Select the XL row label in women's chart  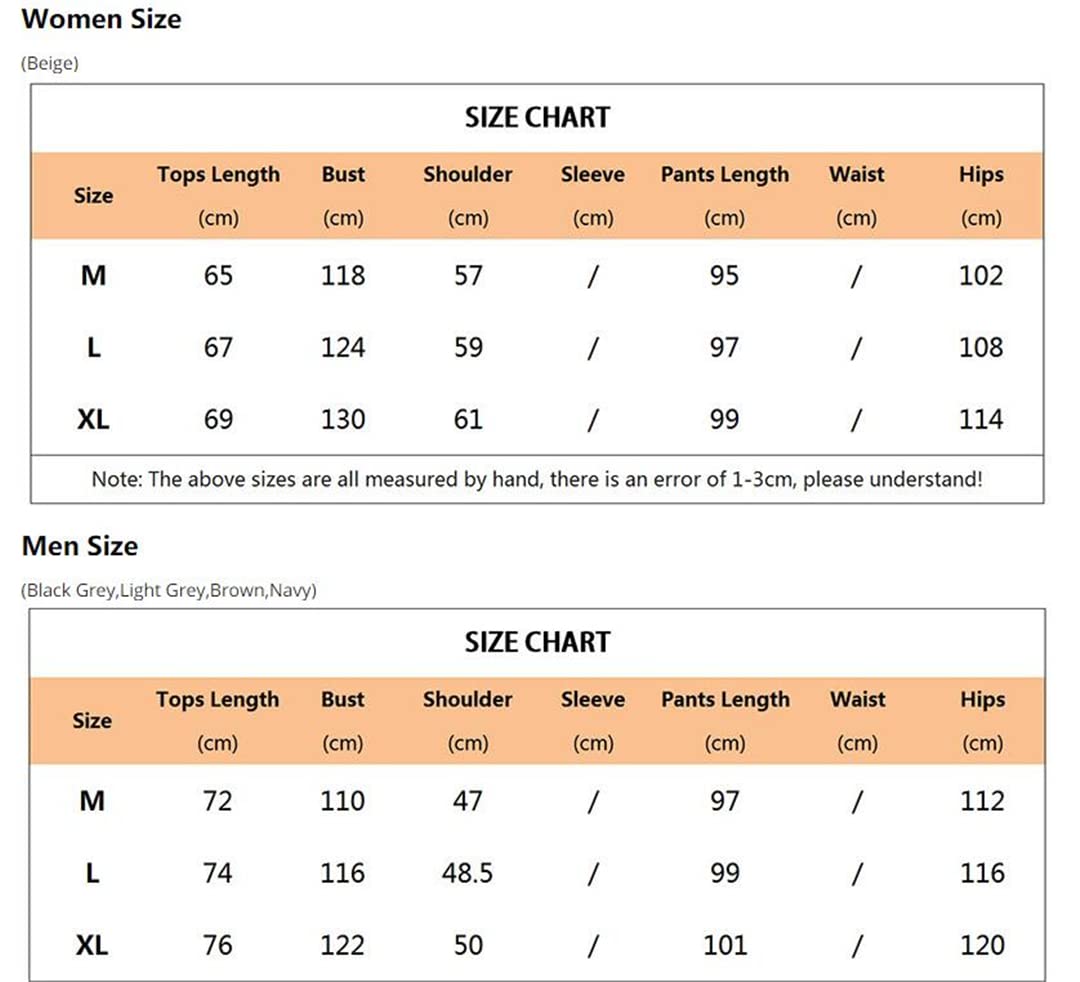click(93, 419)
